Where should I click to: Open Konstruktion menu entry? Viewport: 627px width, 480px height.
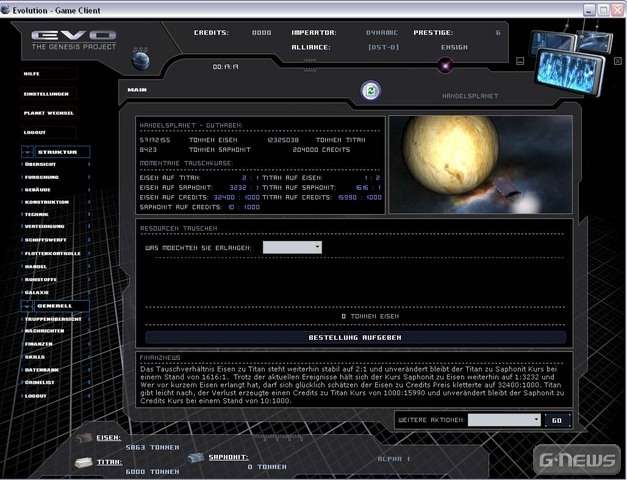[x=47, y=202]
